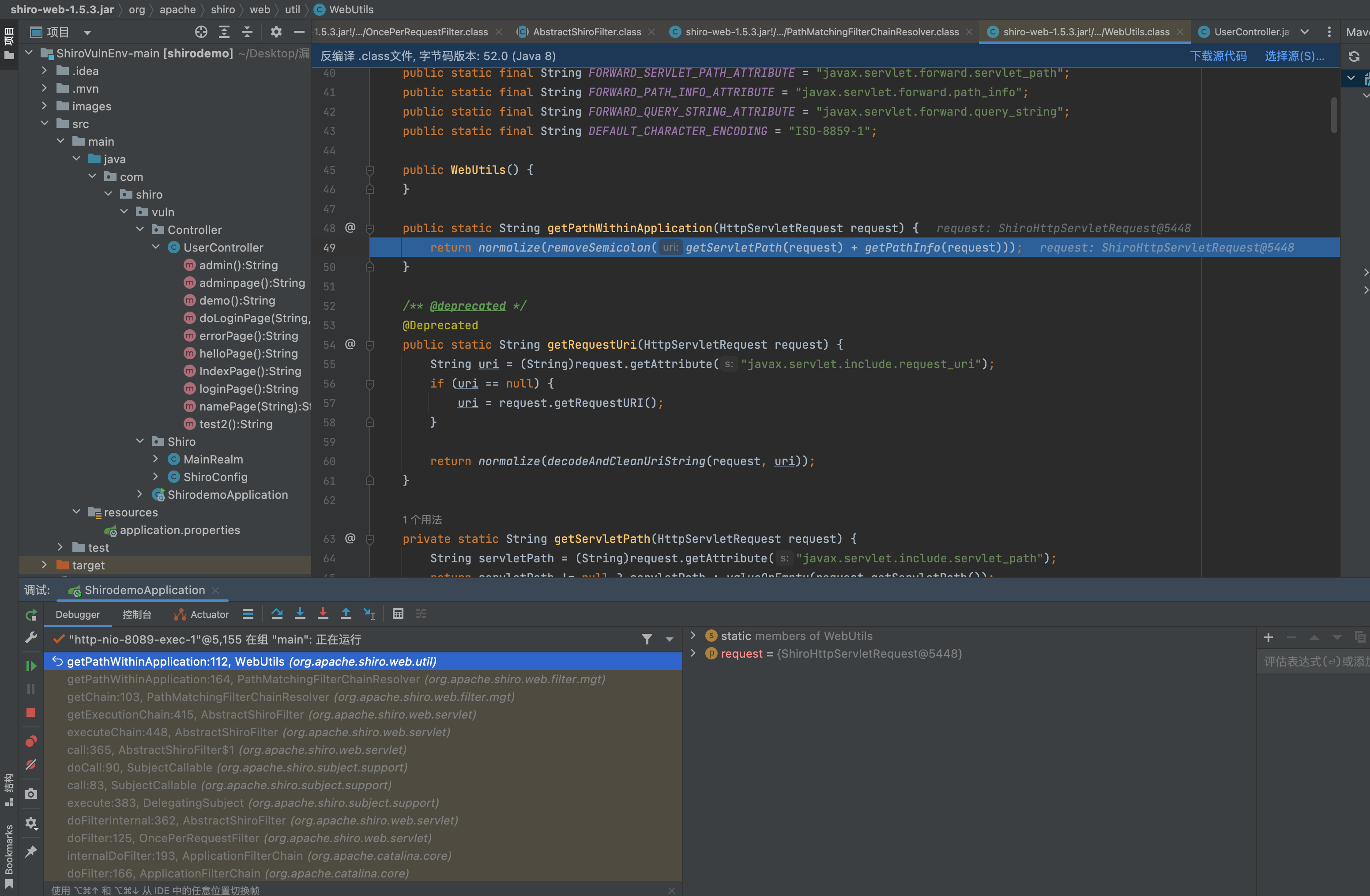Image resolution: width=1370 pixels, height=896 pixels.
Task: Click the add watch plus icon
Action: [x=1268, y=638]
